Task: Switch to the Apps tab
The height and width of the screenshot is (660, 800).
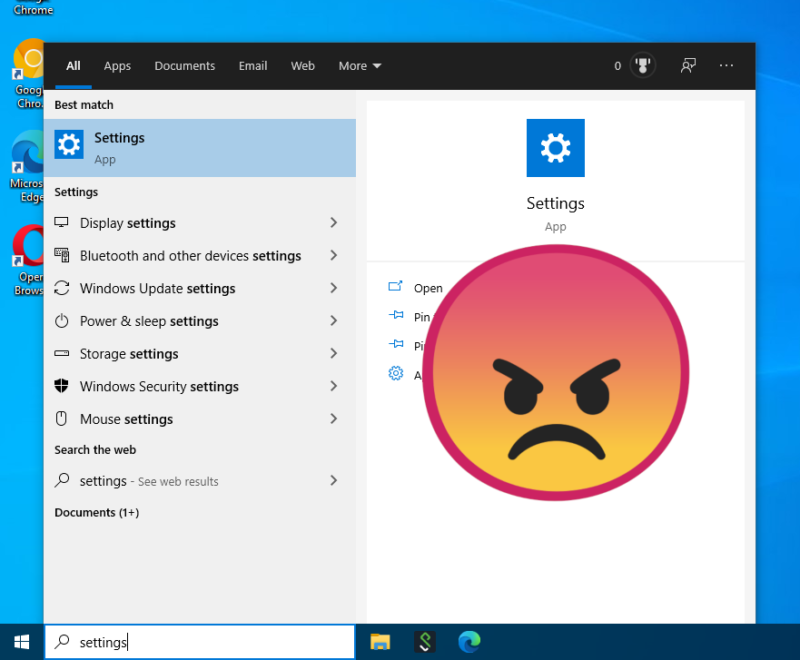Action: click(x=117, y=66)
